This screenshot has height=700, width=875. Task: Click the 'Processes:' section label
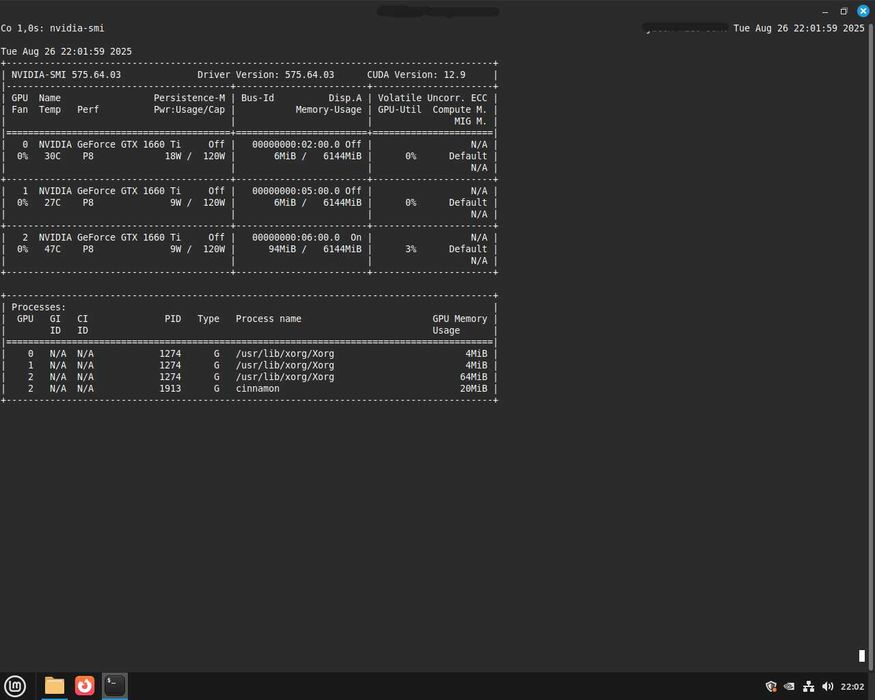coord(39,307)
